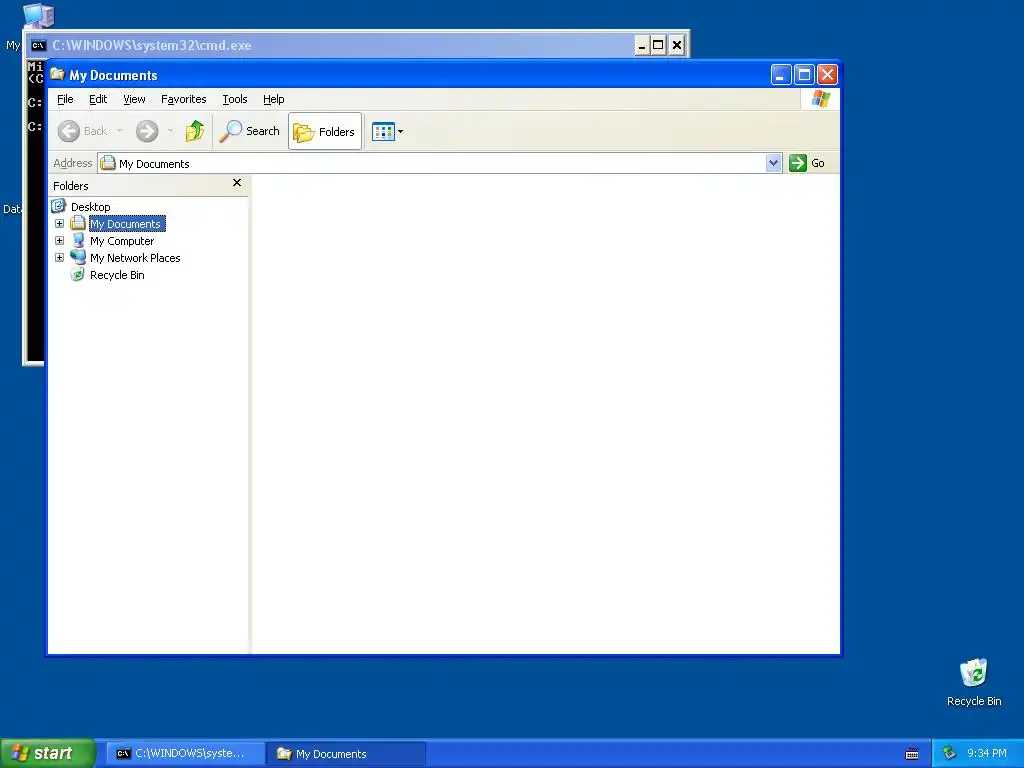Open the File menu
This screenshot has width=1024, height=768.
[65, 99]
